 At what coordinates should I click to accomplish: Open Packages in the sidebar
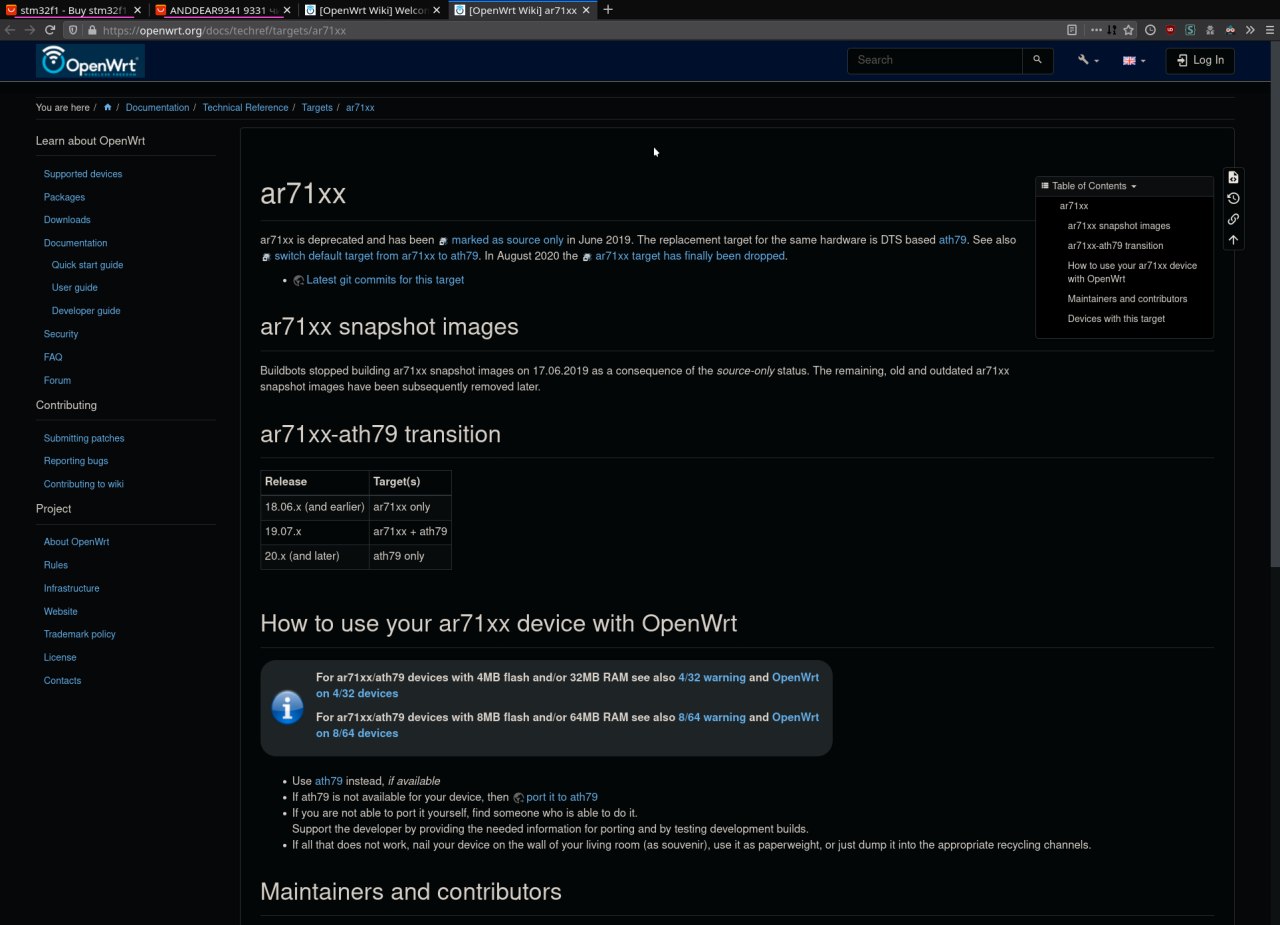click(64, 197)
